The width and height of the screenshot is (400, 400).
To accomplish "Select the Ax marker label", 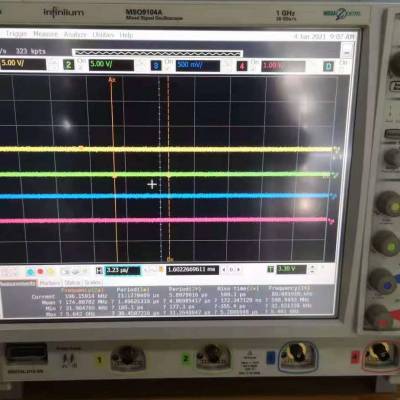I will [x=112, y=80].
